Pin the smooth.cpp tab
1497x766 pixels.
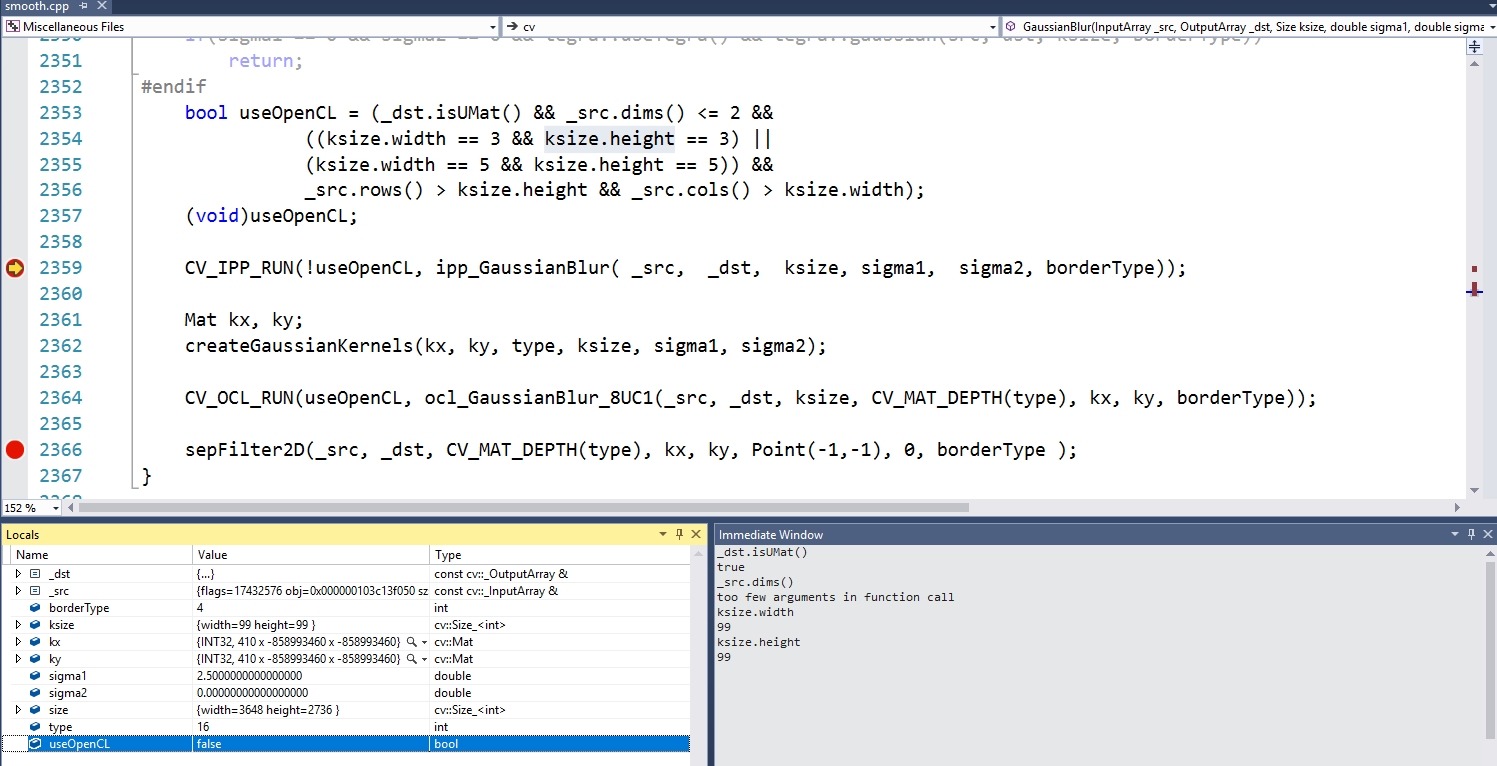pos(85,6)
